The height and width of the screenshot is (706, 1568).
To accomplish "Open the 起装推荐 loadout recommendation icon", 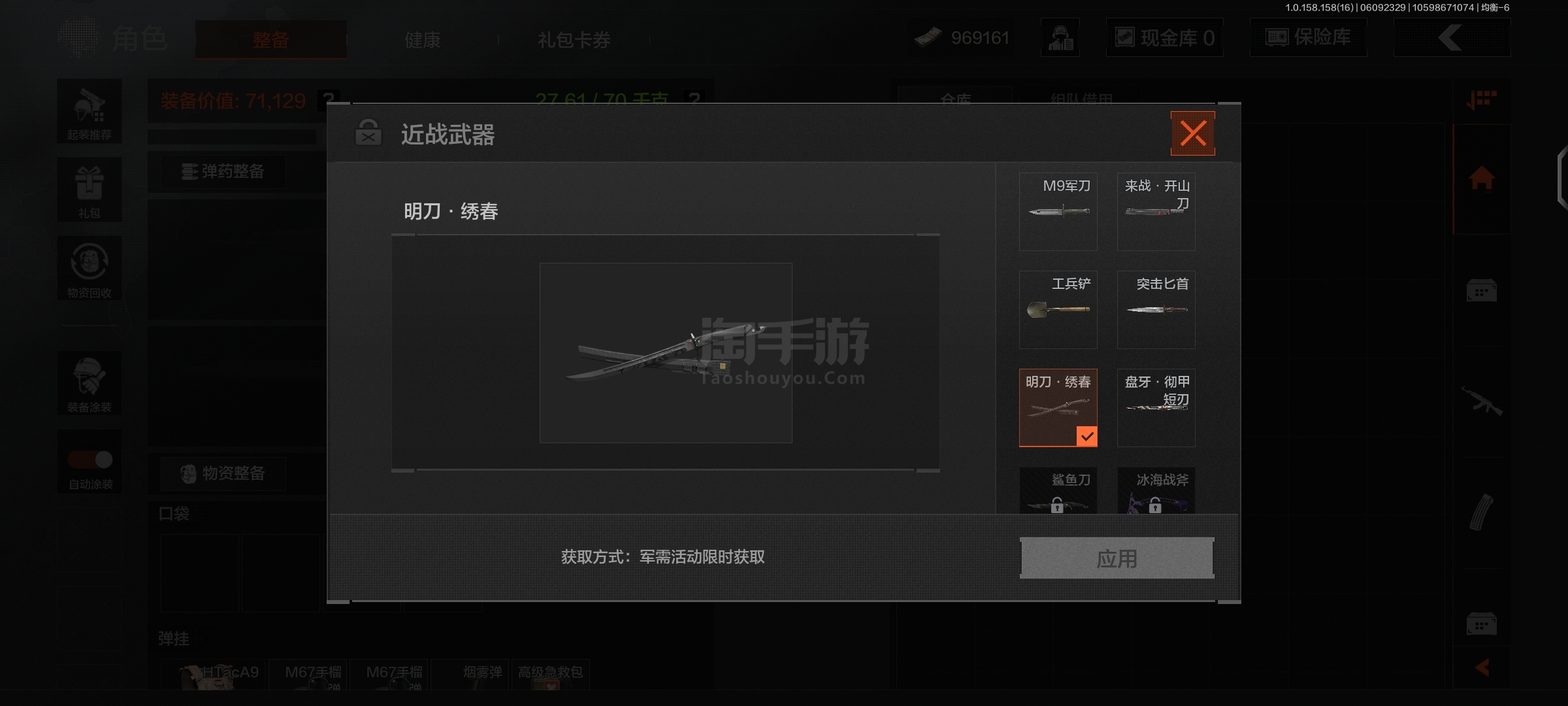I will 90,111.
